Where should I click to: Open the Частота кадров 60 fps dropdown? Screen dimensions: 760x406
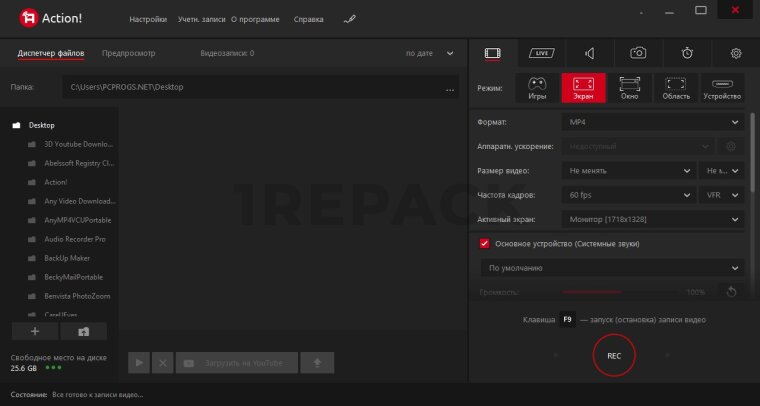[628, 195]
